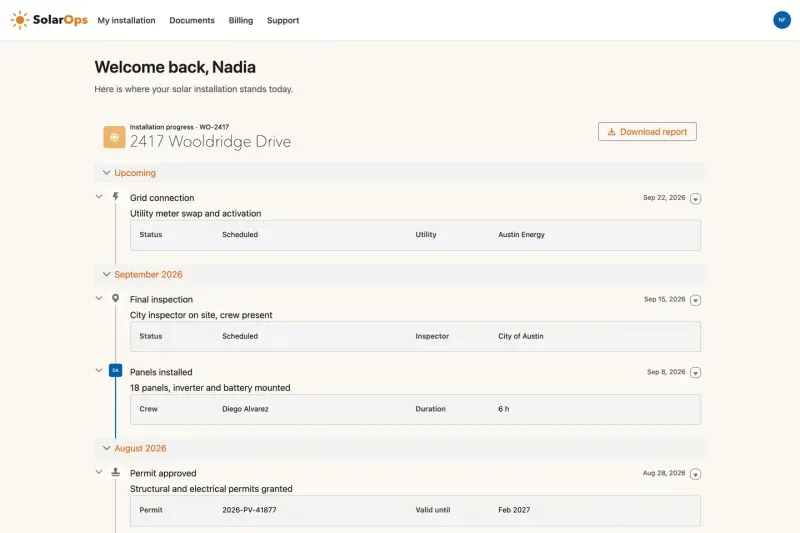Click the Installation progress WO-2417 label
Image resolution: width=800 pixels, height=533 pixels.
(x=179, y=127)
